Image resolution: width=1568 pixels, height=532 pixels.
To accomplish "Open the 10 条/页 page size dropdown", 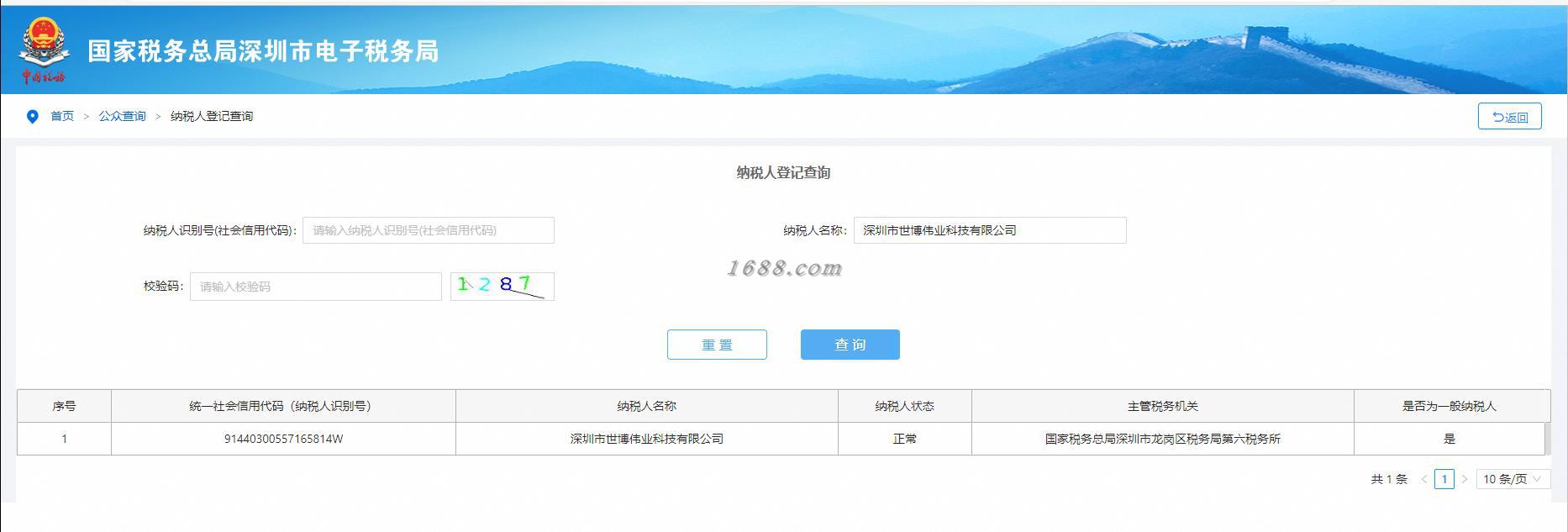I will coord(1513,479).
